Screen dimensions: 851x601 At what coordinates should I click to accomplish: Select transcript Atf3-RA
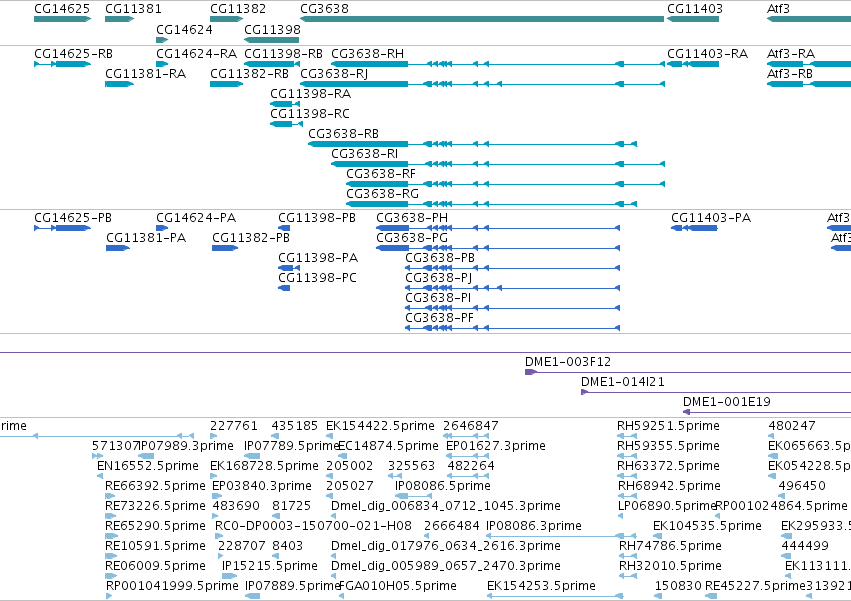coord(791,54)
